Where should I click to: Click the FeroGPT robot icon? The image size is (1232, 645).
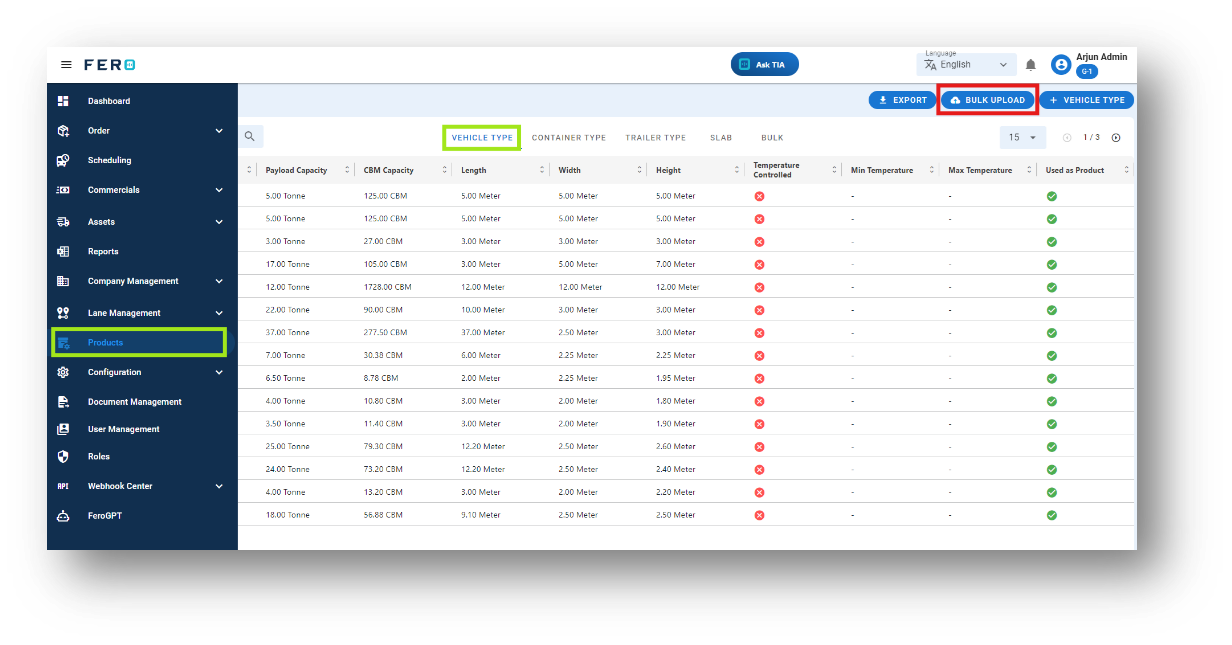[63, 516]
